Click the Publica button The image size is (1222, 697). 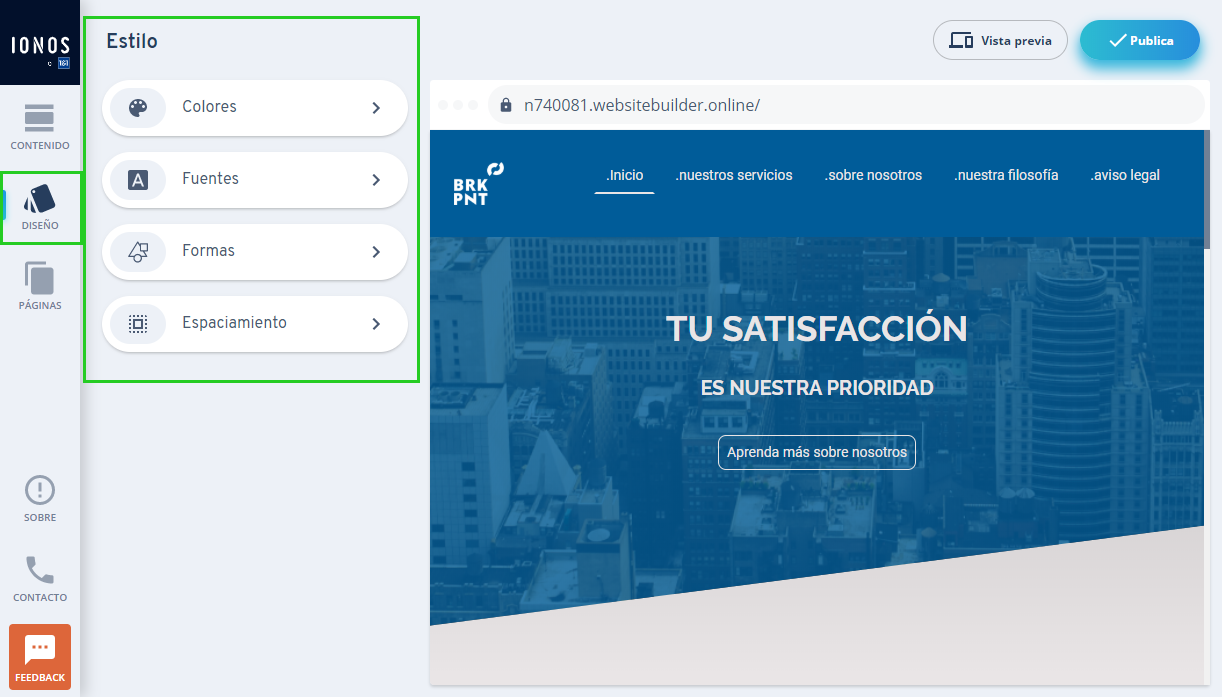tap(1139, 41)
